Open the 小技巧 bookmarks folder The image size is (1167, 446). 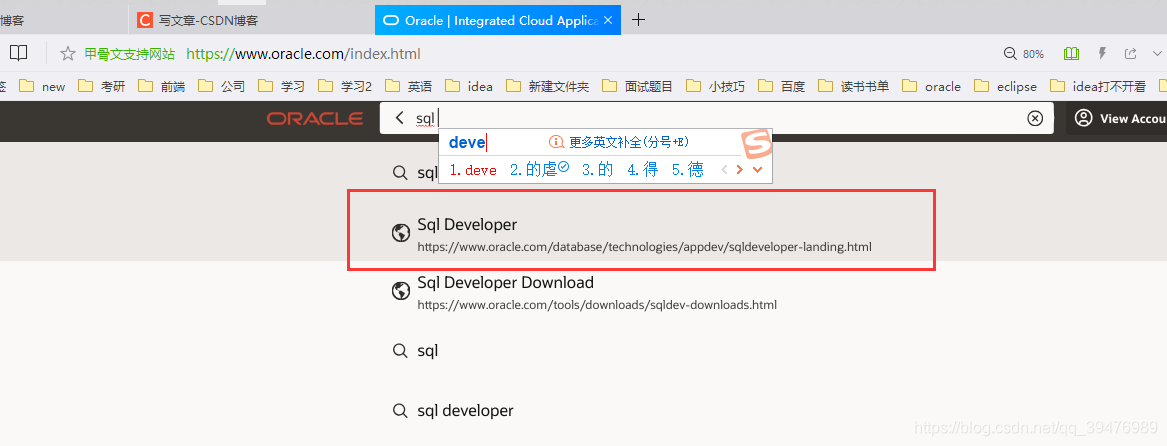715,86
